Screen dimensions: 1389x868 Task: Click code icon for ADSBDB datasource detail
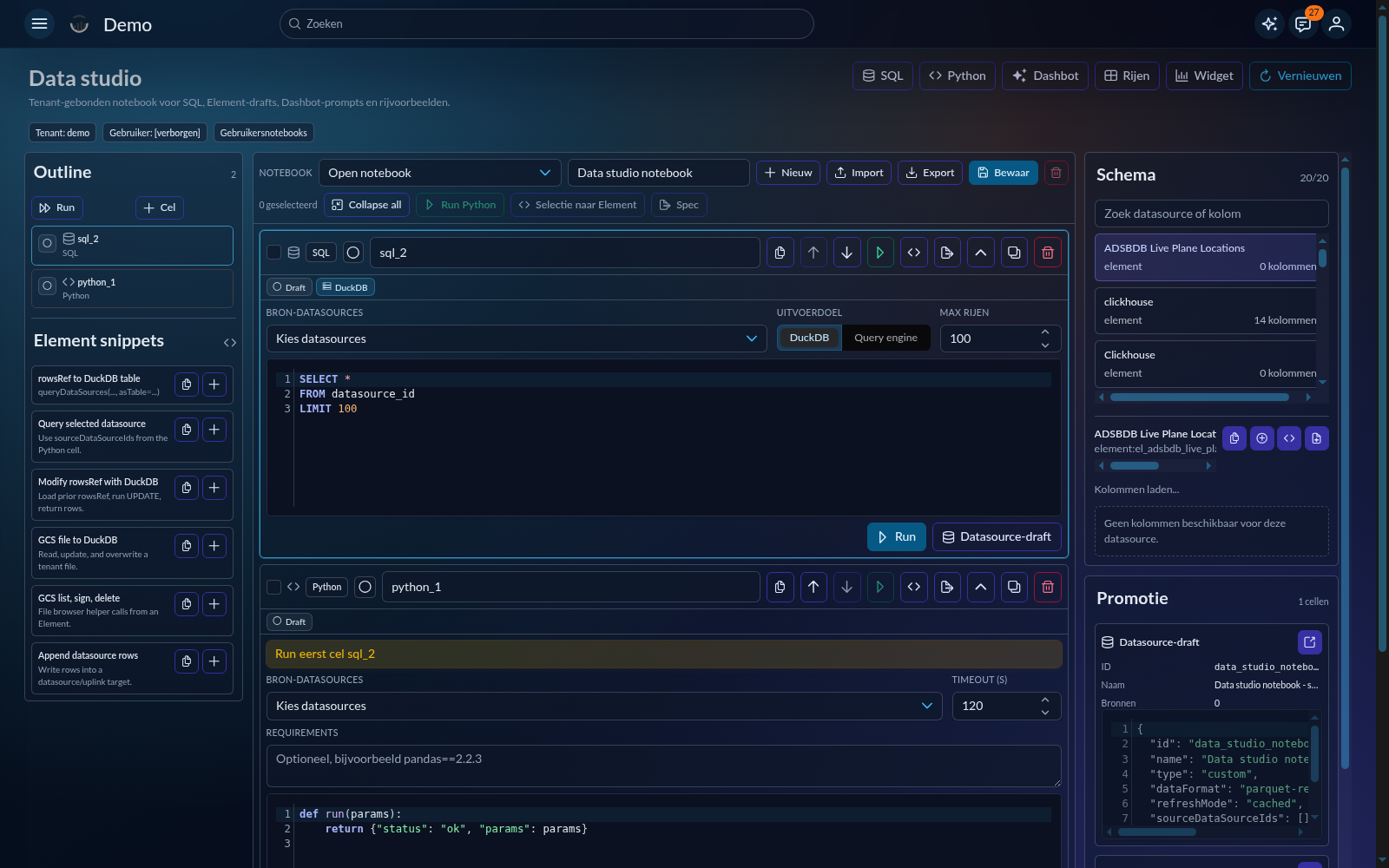coord(1289,438)
